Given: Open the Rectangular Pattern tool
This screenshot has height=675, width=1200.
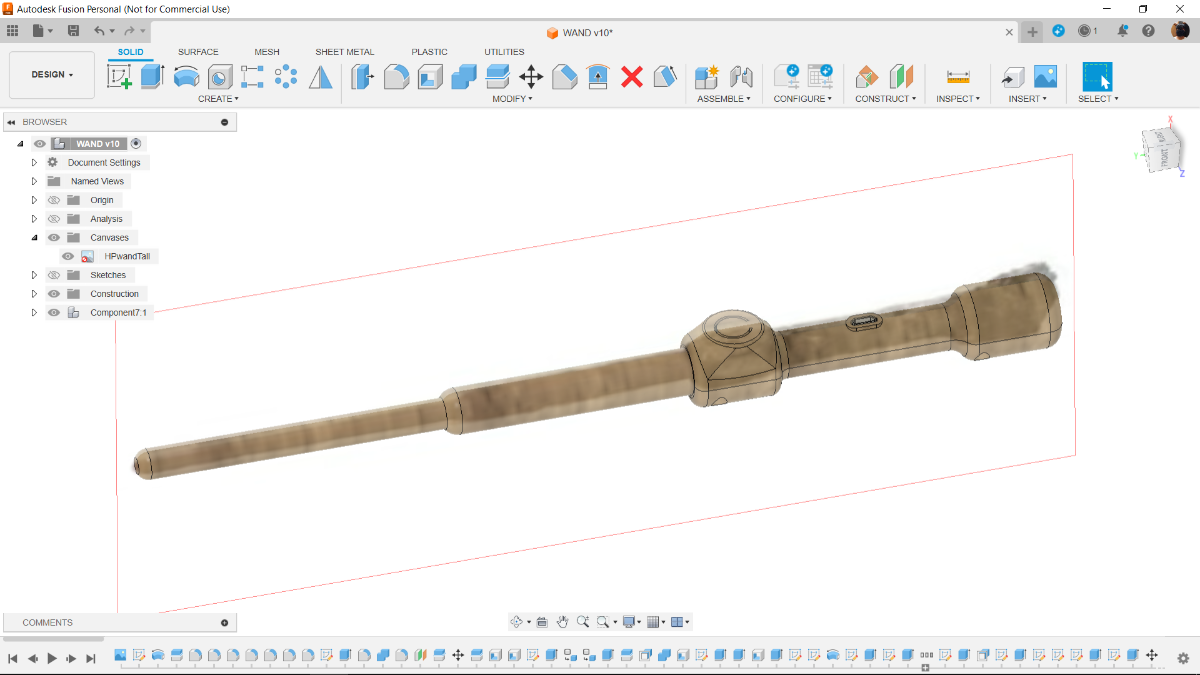Looking at the screenshot, I should (x=252, y=77).
